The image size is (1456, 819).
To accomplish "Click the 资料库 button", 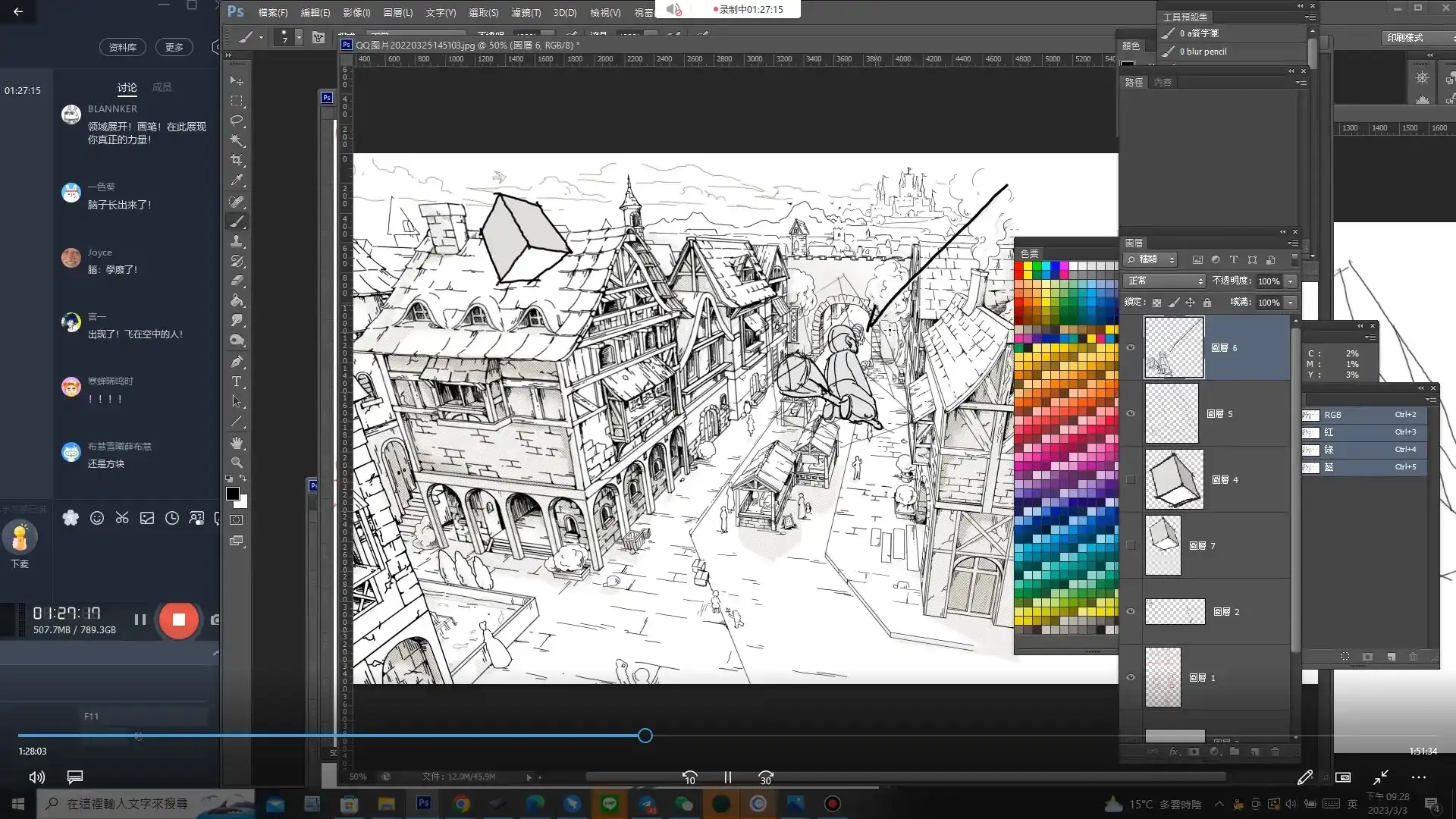I will [x=122, y=47].
